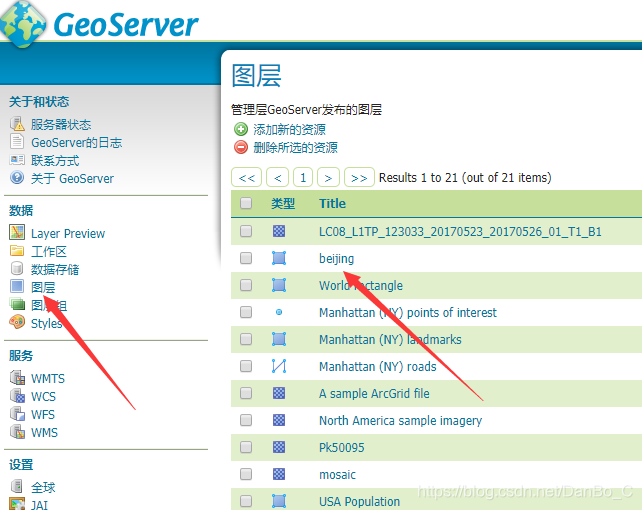Go to previous page with < button
642x510 pixels.
[x=278, y=177]
